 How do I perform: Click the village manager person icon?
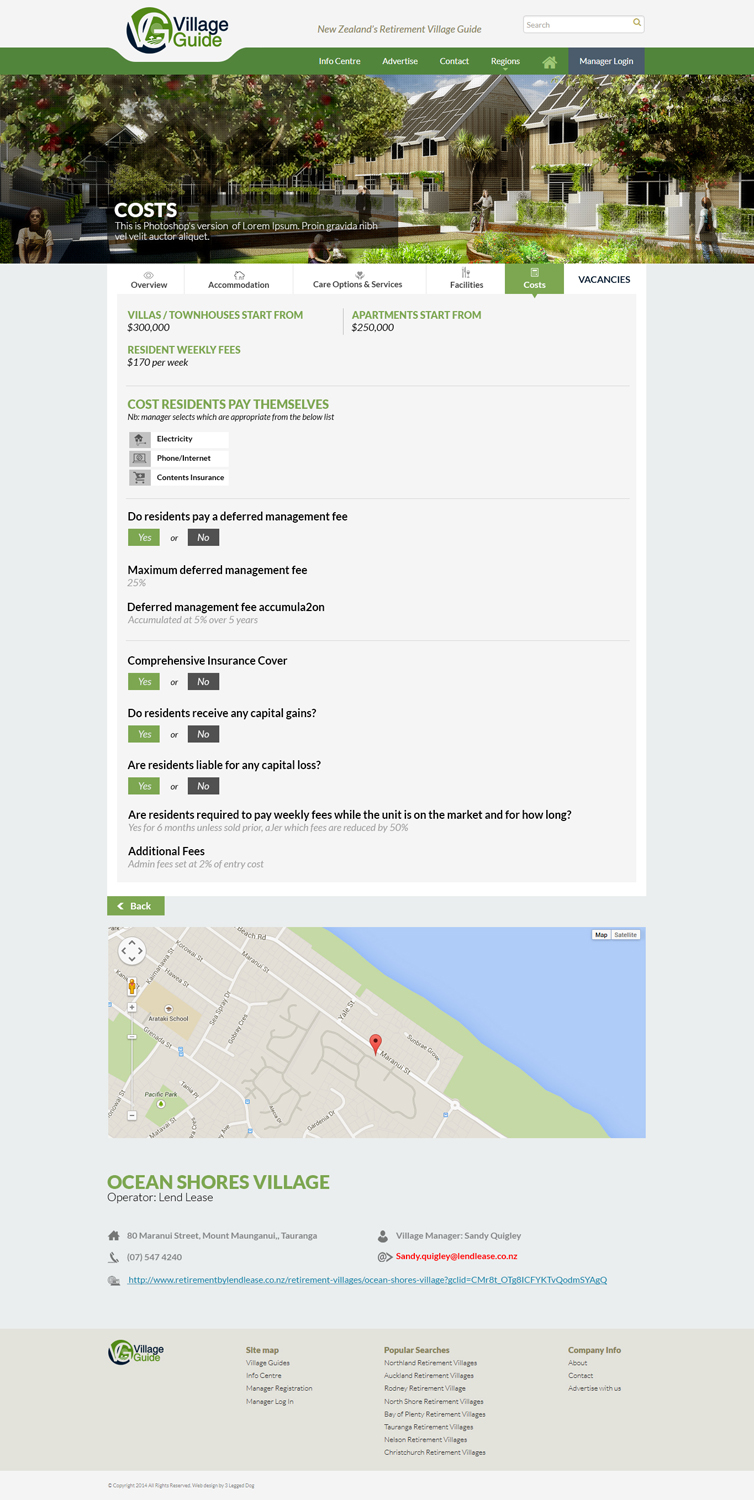[383, 1236]
